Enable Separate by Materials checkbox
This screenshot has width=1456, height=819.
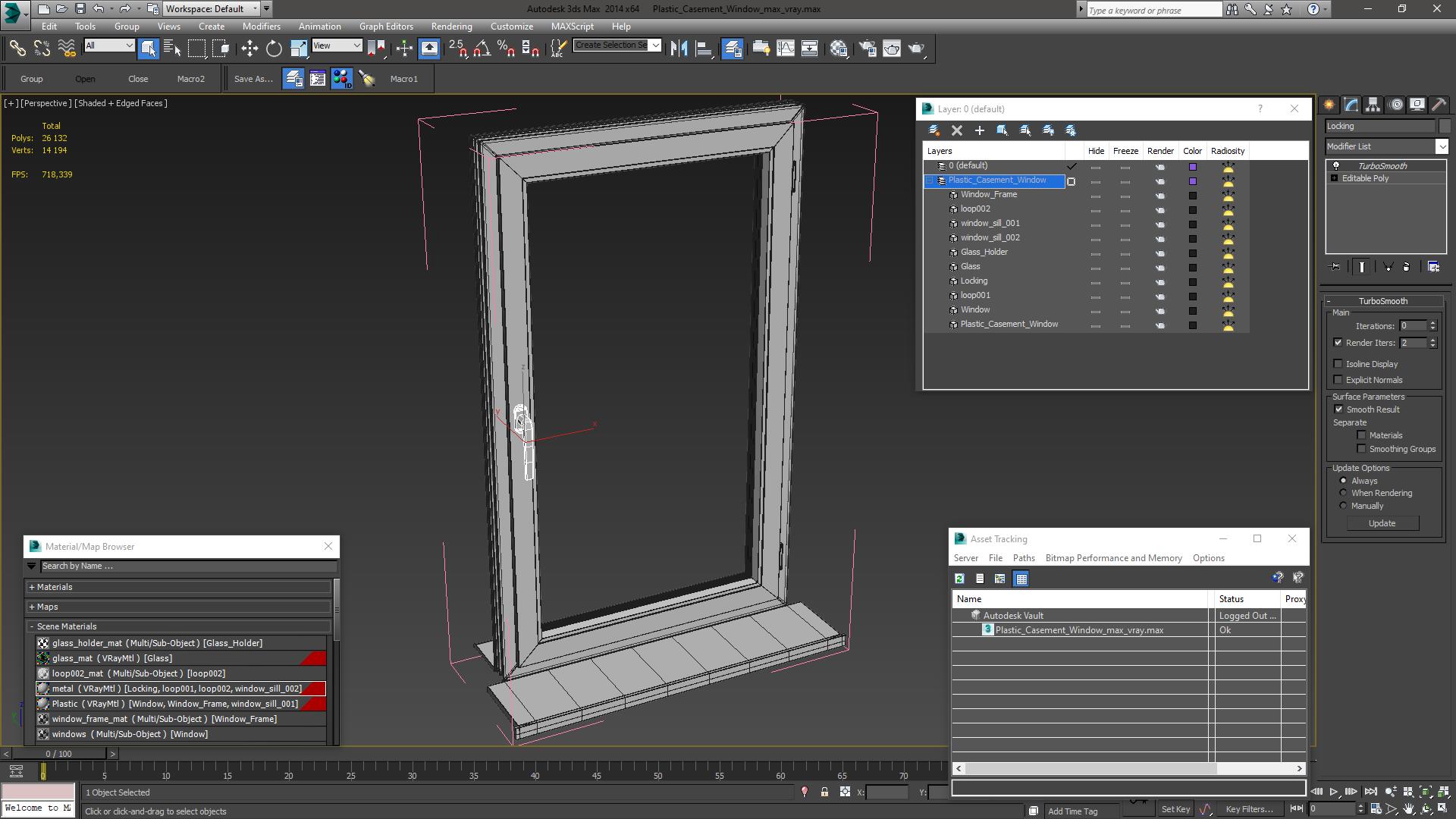point(1362,435)
